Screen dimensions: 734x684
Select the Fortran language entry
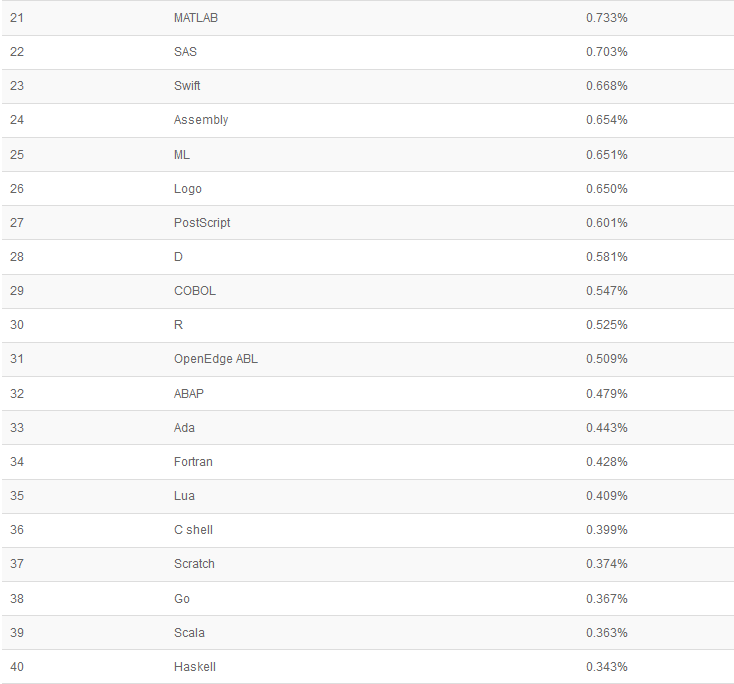coord(193,462)
